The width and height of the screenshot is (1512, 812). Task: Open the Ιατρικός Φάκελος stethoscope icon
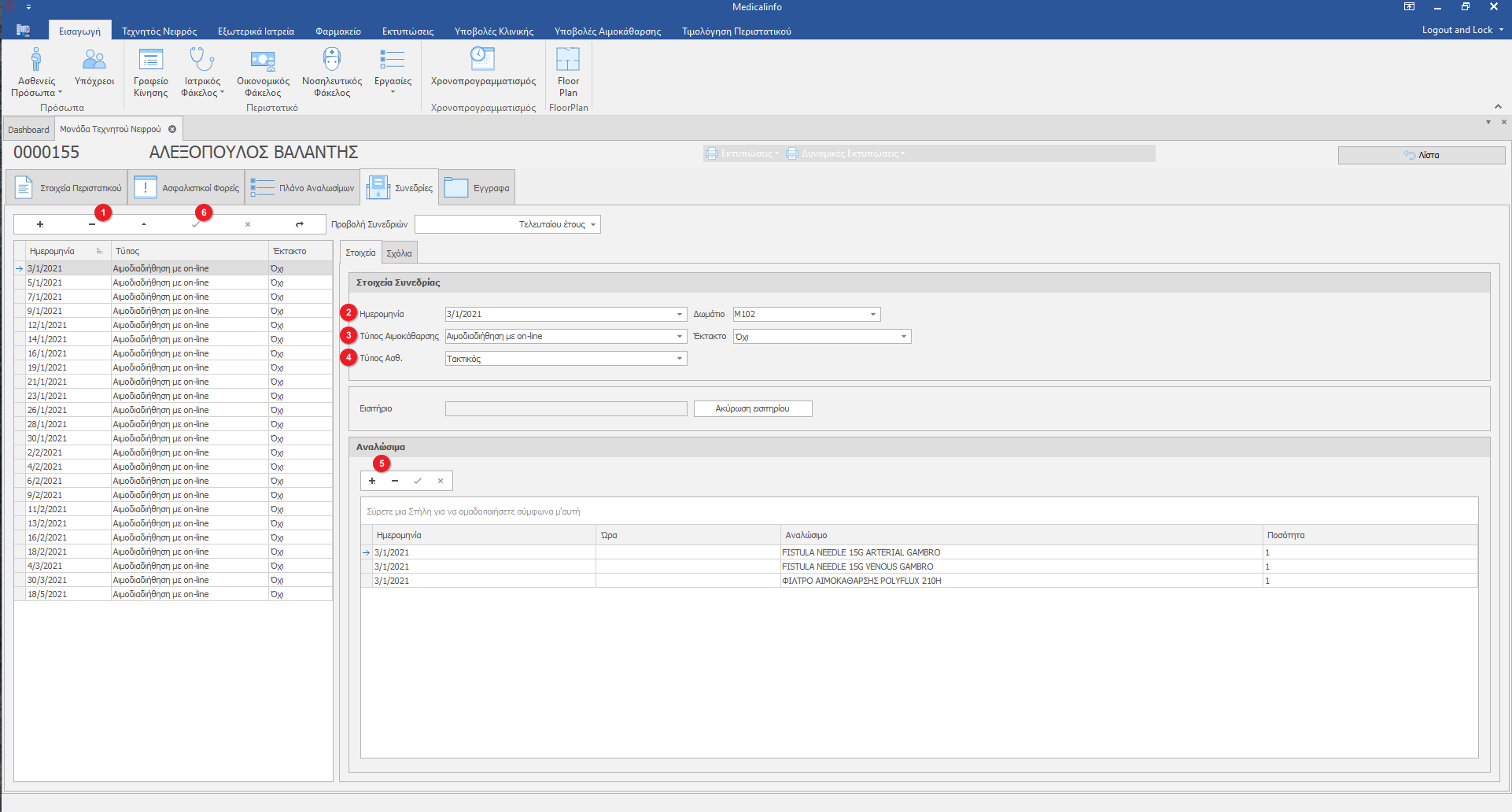pyautogui.click(x=202, y=71)
